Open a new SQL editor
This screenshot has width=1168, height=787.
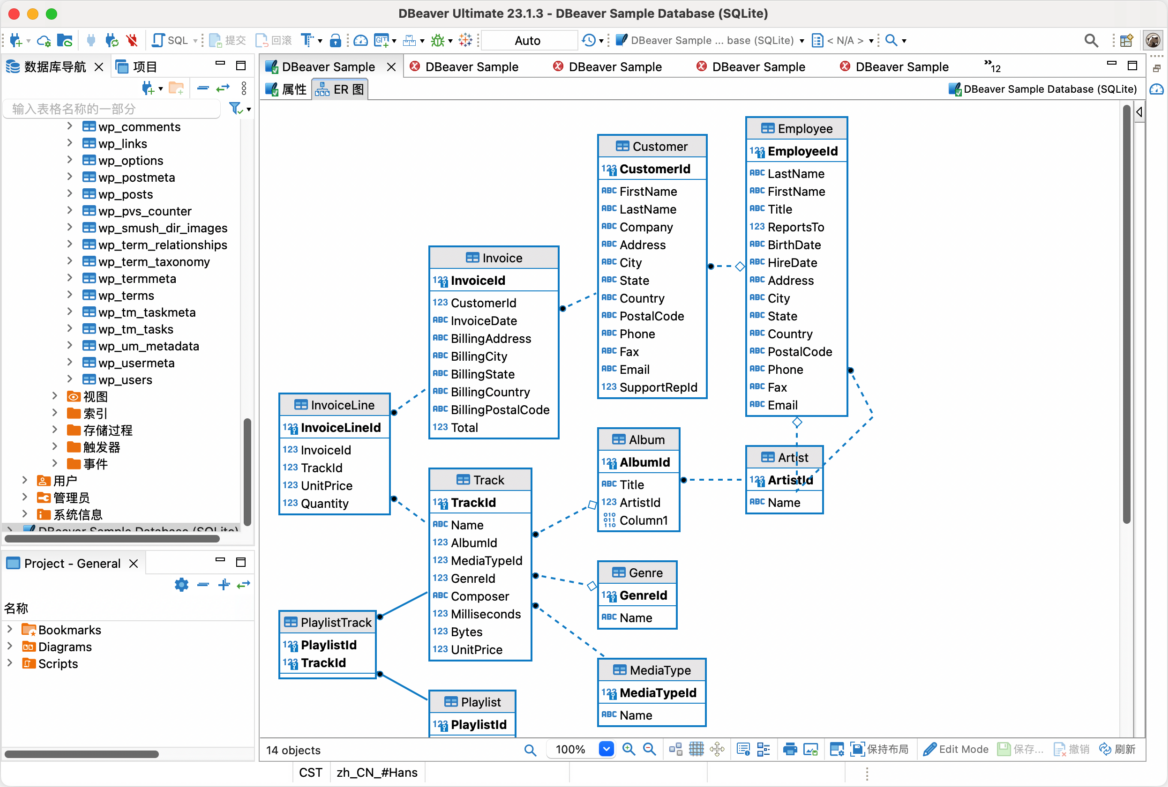(171, 40)
